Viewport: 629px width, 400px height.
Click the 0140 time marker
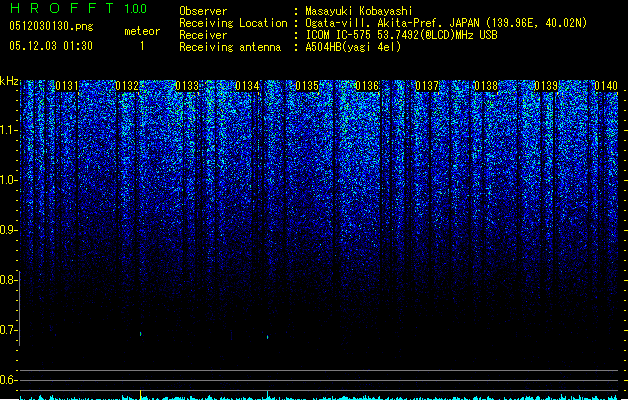pos(606,86)
